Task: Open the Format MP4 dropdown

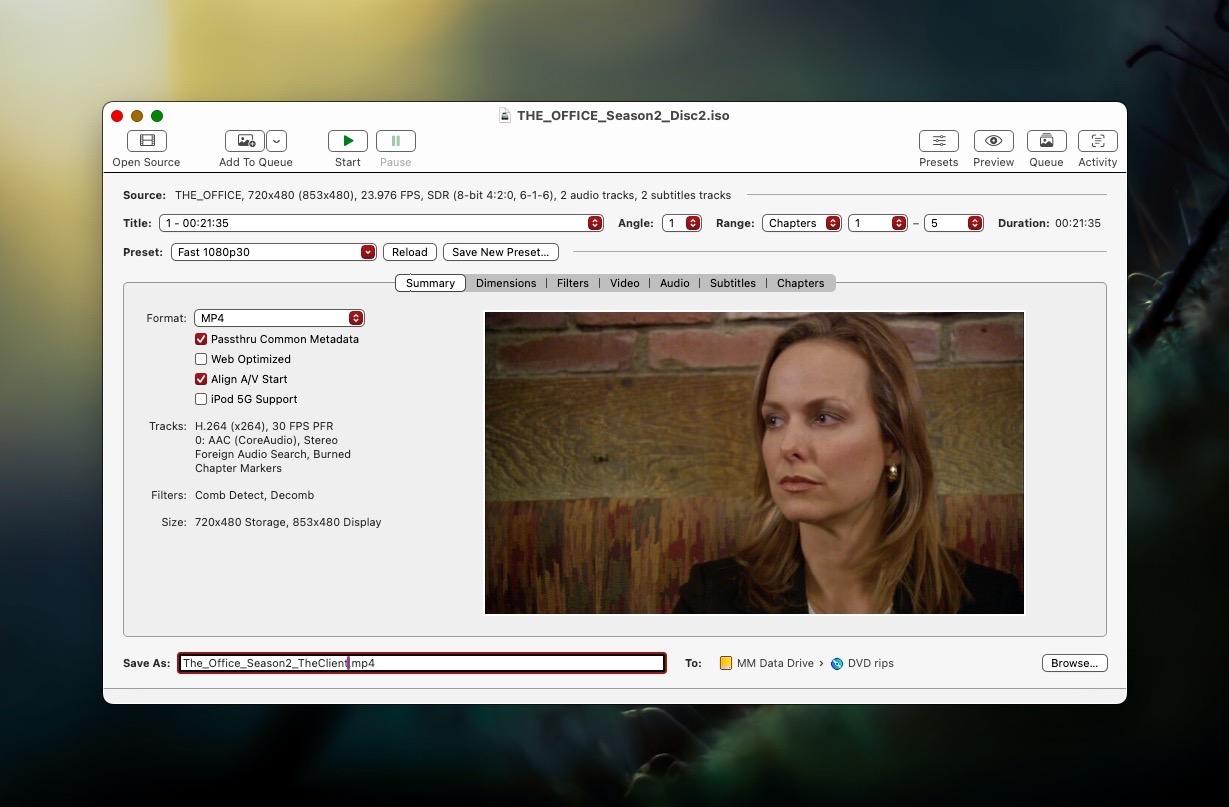Action: pos(279,318)
